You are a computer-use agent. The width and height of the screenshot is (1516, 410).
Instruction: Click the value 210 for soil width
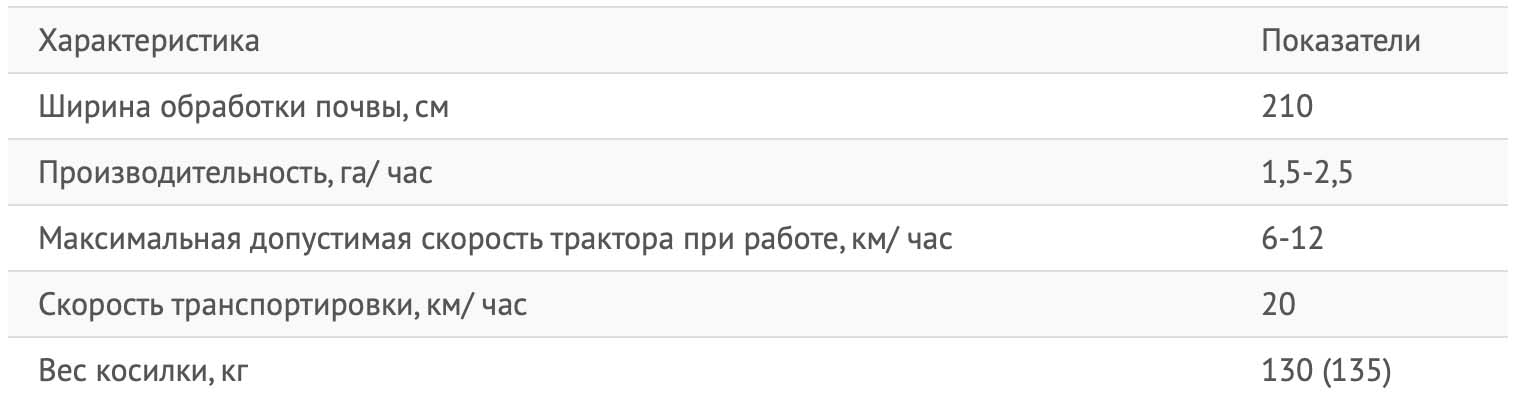pyautogui.click(x=1286, y=107)
